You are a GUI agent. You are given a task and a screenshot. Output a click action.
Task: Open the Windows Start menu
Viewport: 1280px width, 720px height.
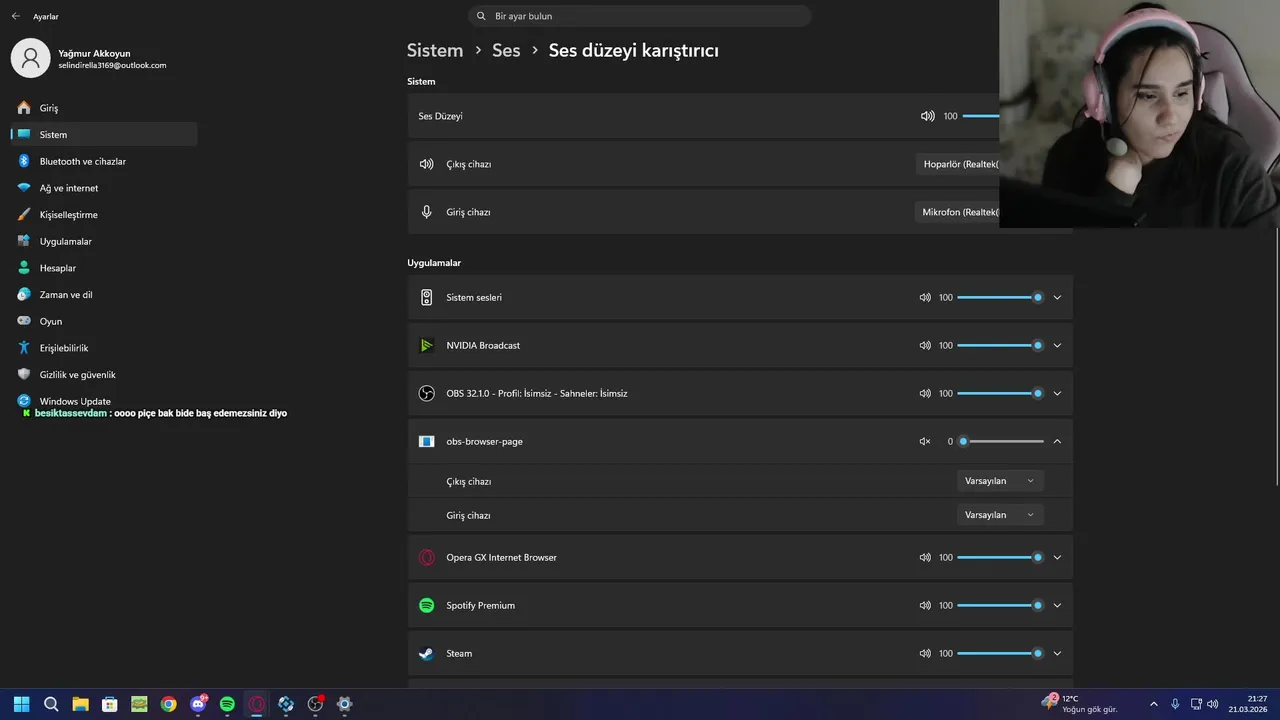(22, 704)
